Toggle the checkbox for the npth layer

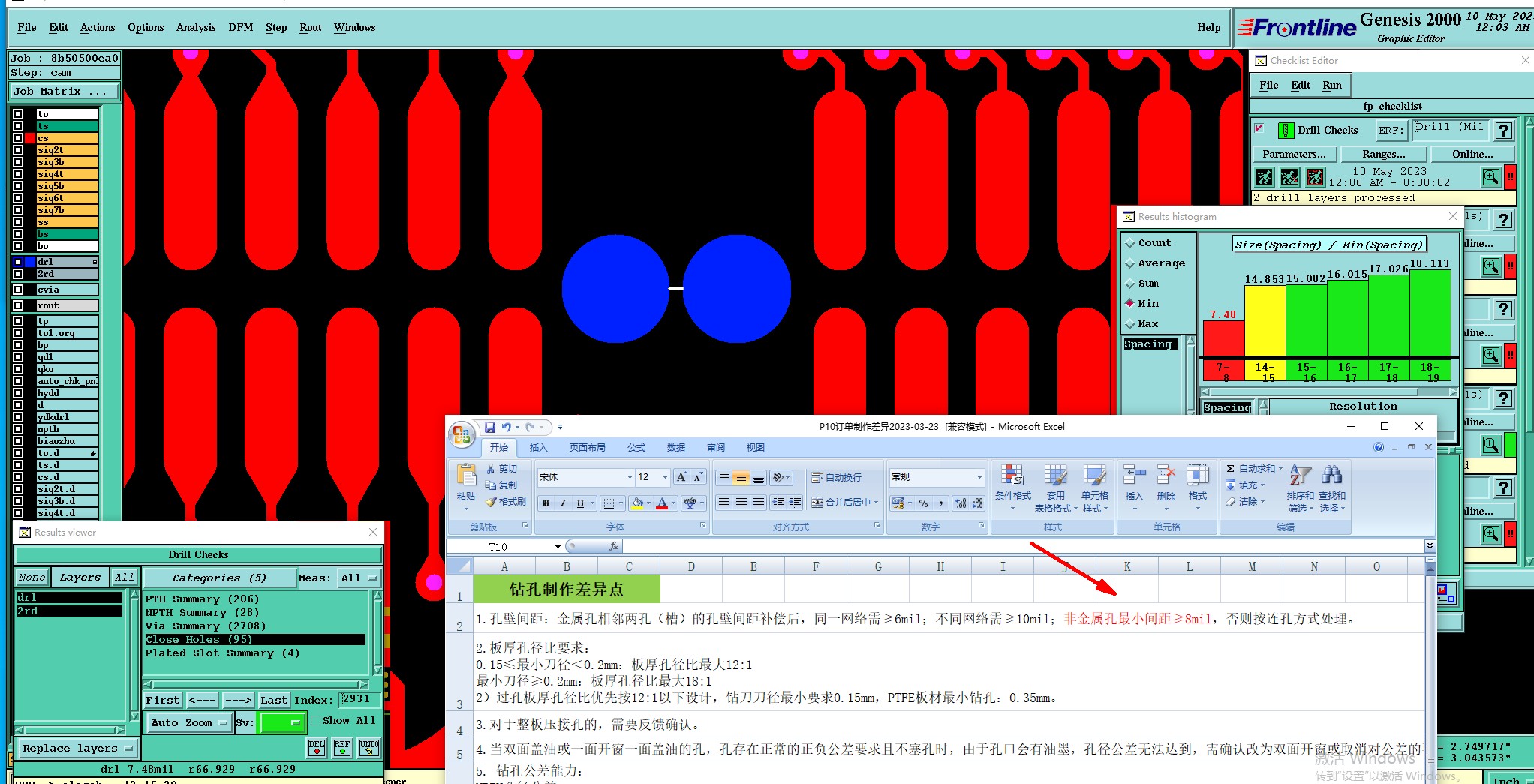(x=18, y=429)
